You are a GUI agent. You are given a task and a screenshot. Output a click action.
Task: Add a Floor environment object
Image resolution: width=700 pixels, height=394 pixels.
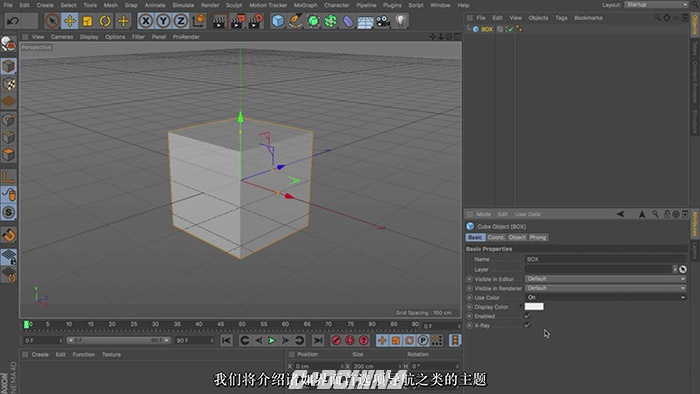click(366, 21)
